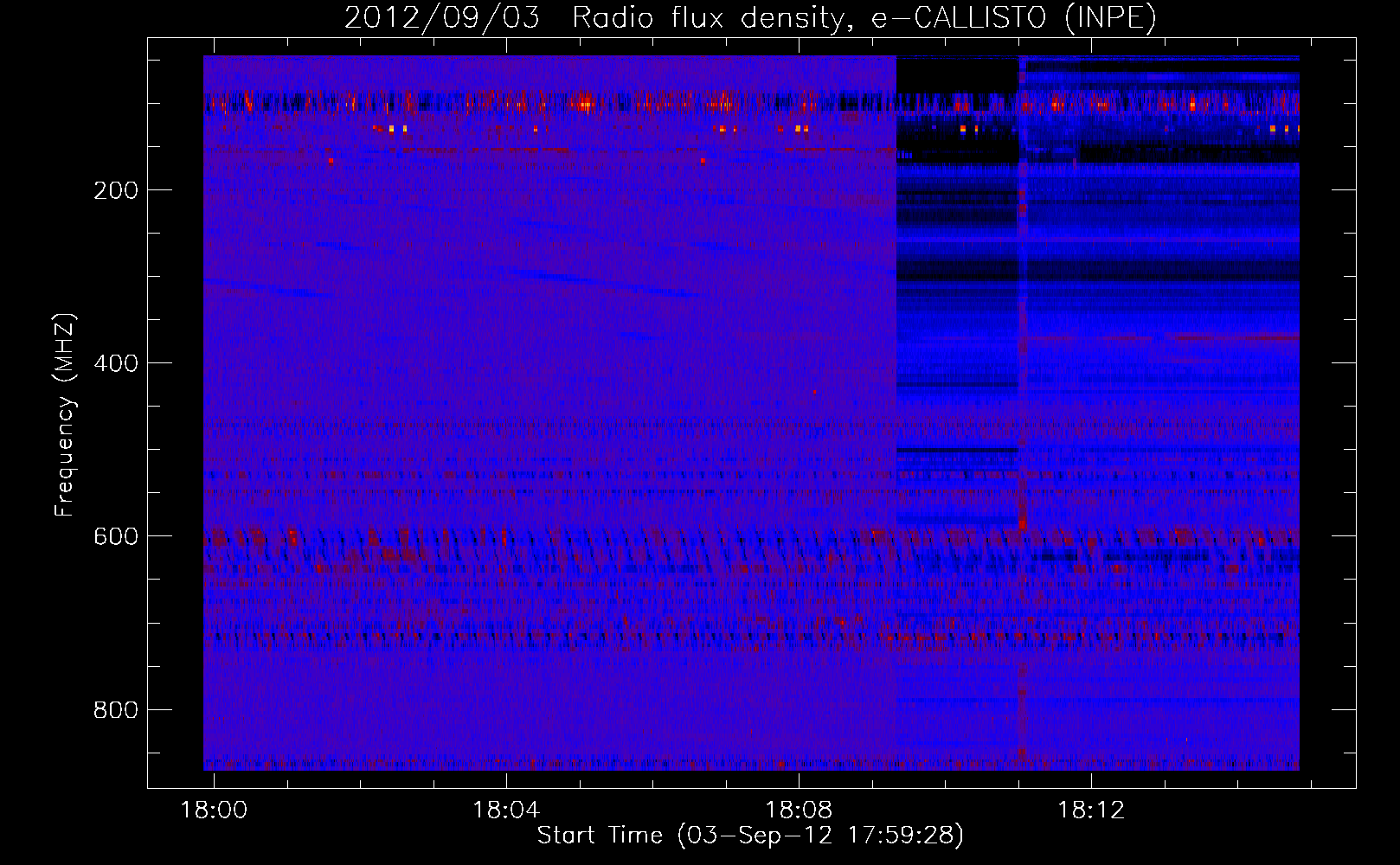Click the 18:08 time tick label

[x=799, y=810]
